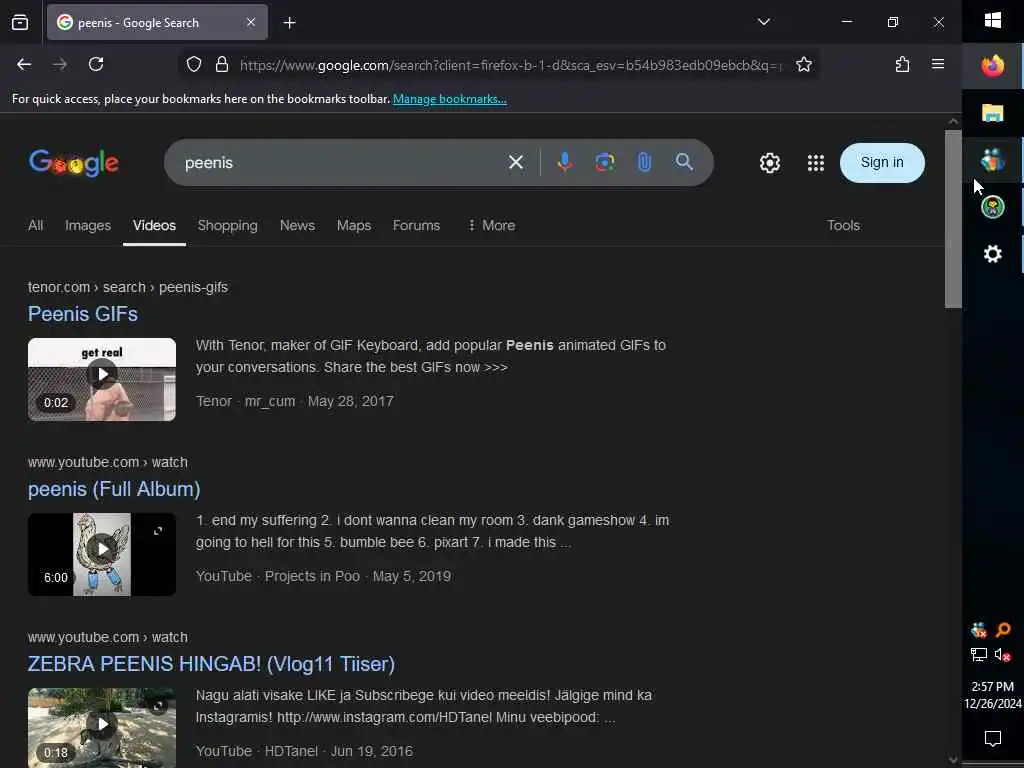Open Firefox from the taskbar
The image size is (1024, 768).
click(993, 65)
